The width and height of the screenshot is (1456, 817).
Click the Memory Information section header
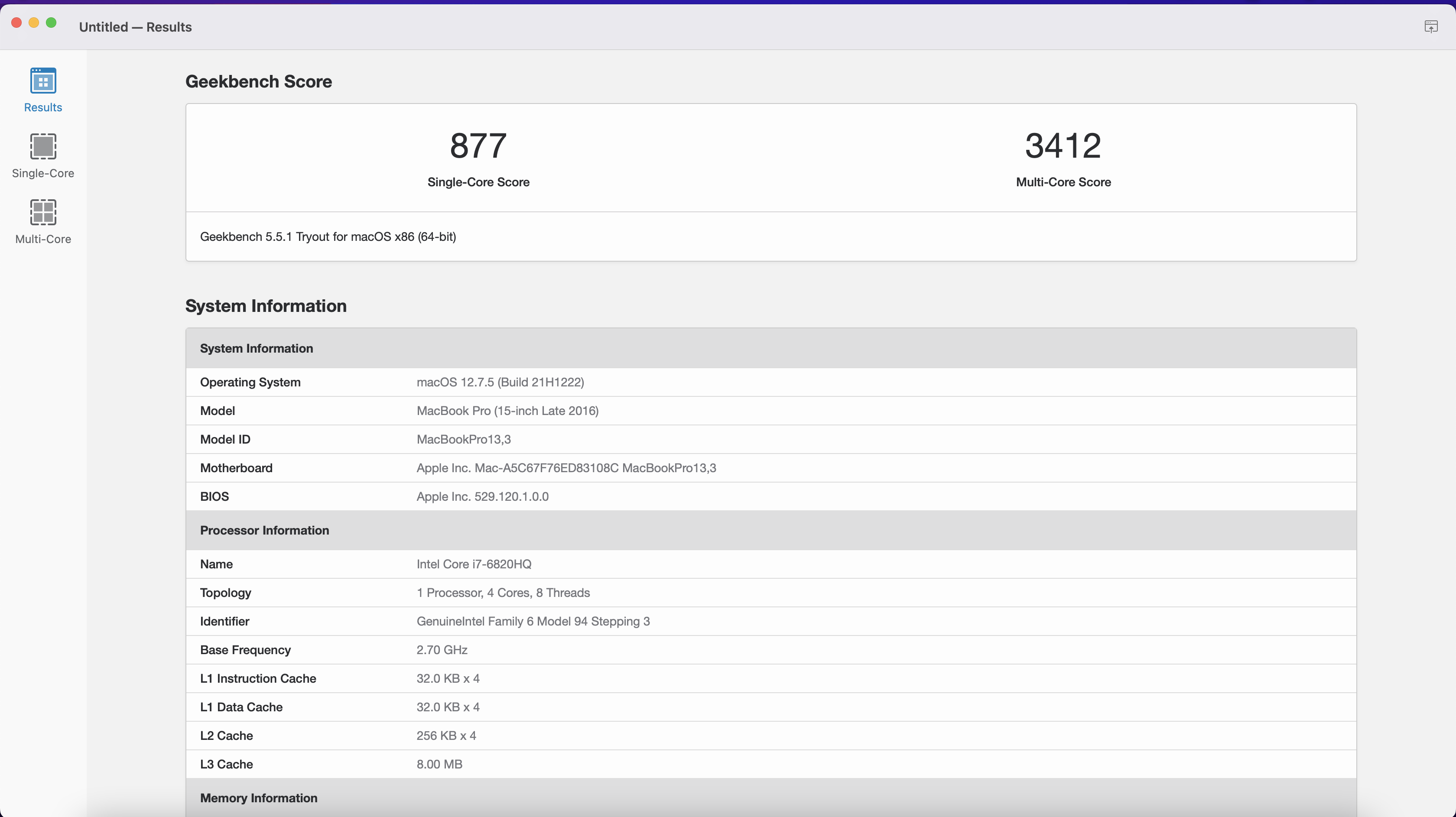(259, 798)
